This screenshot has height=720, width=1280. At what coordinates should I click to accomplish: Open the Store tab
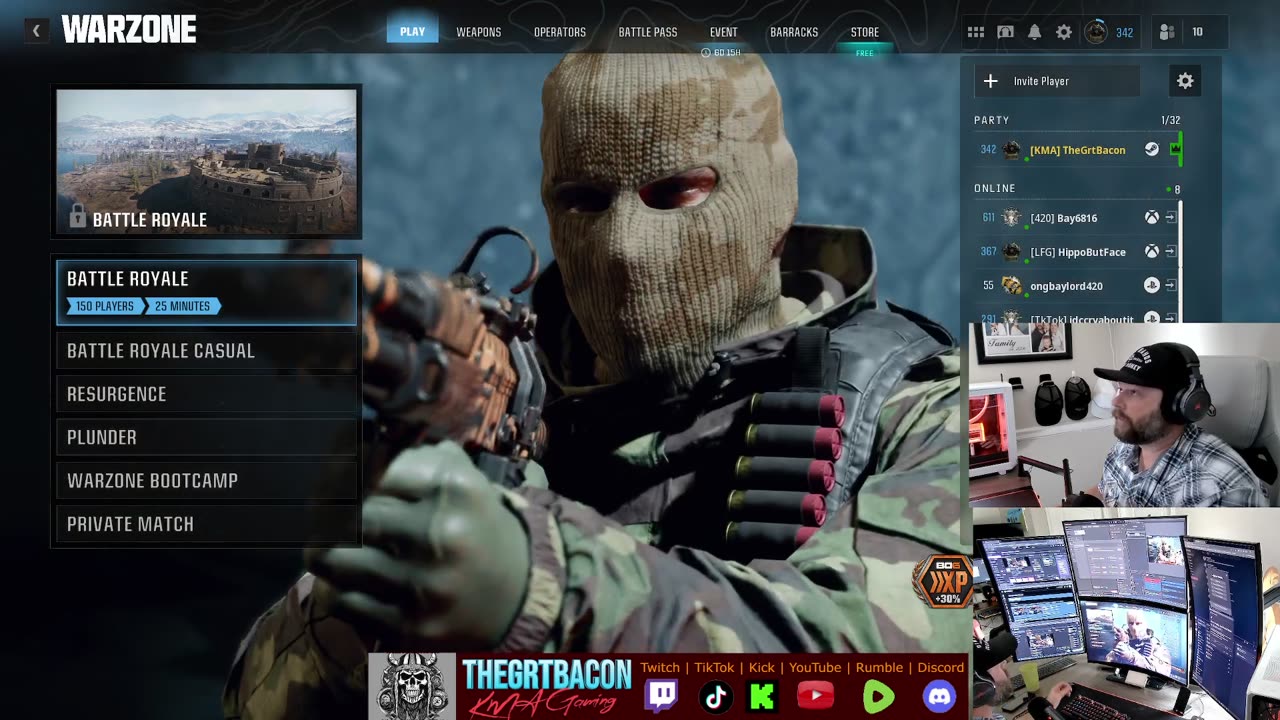point(865,32)
